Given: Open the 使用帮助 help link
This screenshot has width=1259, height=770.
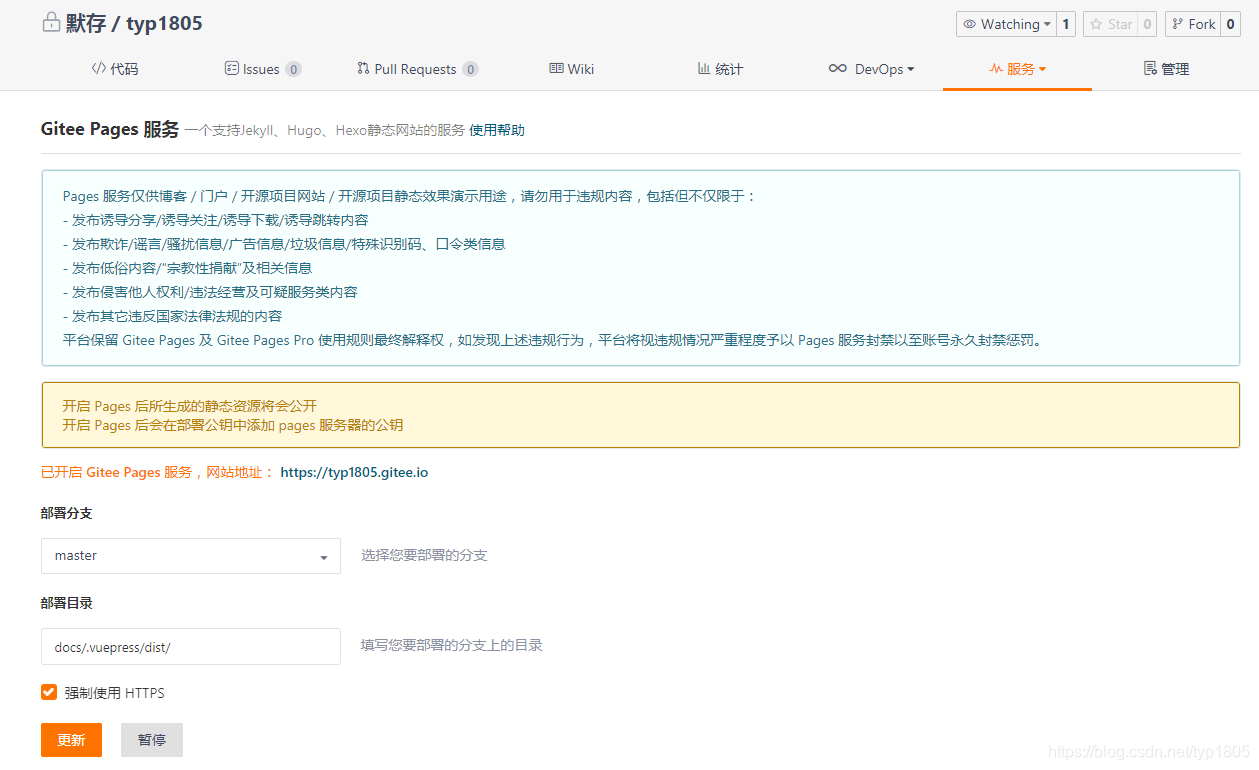Looking at the screenshot, I should (497, 130).
